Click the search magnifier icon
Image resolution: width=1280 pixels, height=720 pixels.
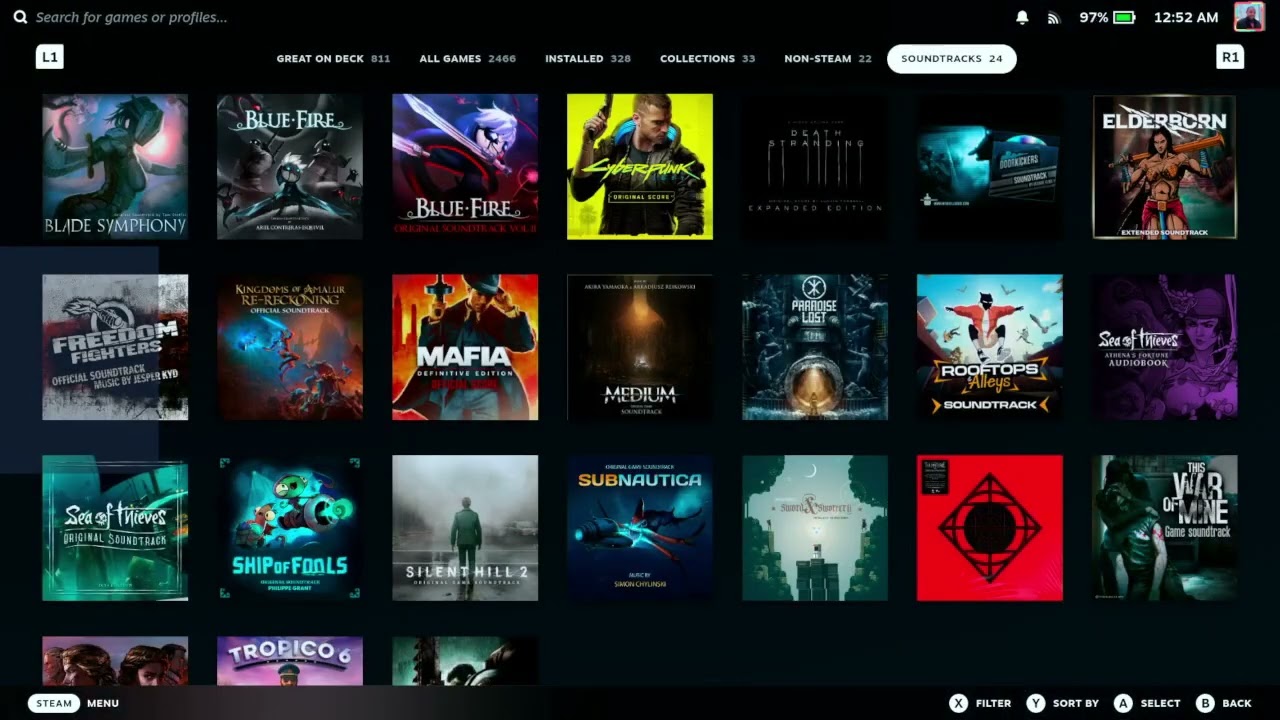20,17
